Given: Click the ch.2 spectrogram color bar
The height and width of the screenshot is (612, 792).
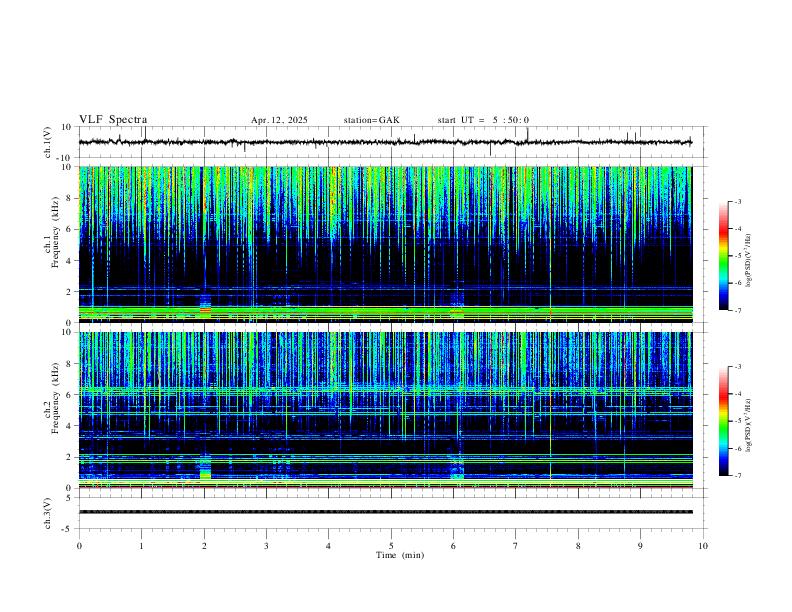Looking at the screenshot, I should coord(723,421).
